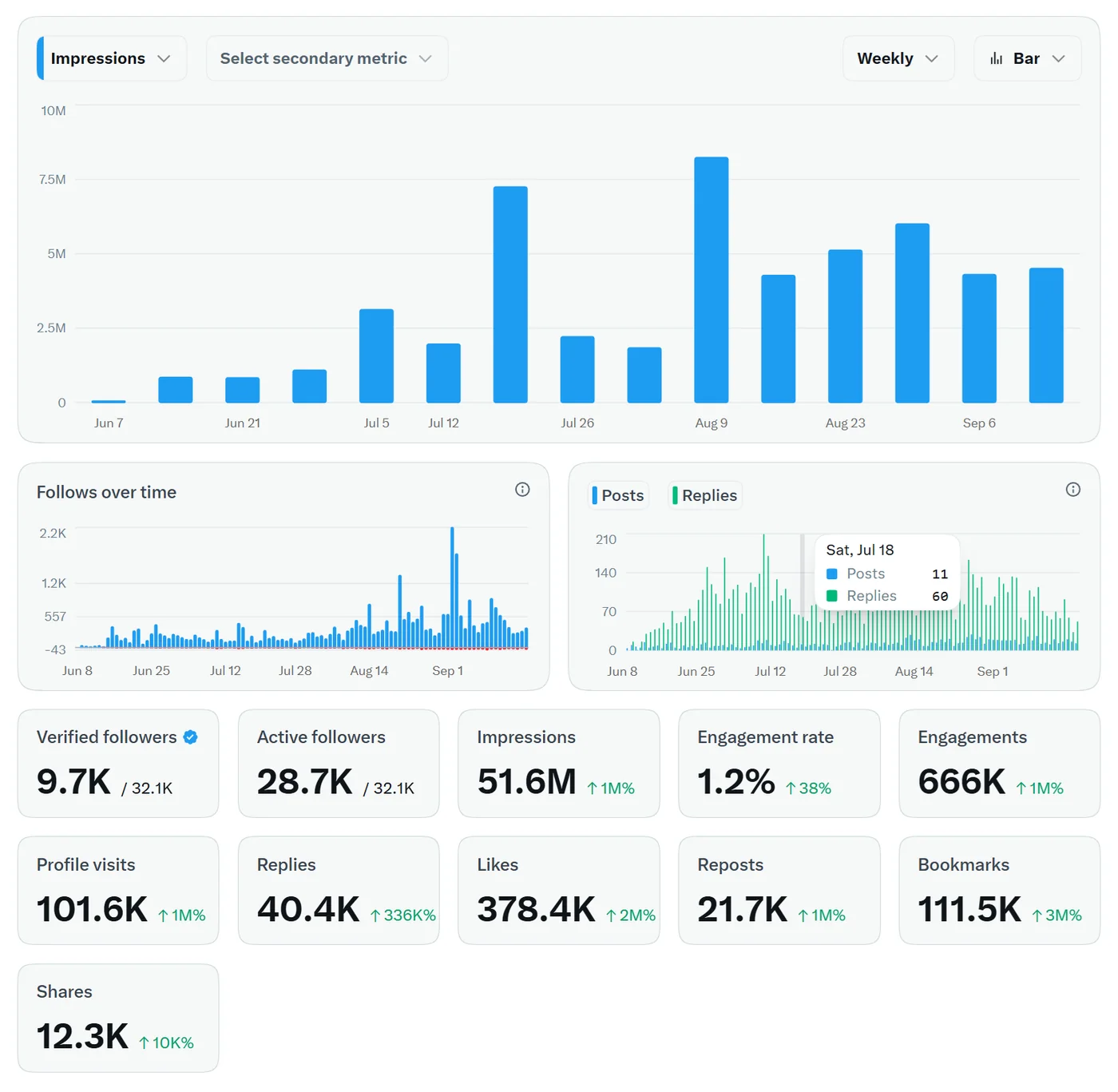Image resolution: width=1118 pixels, height=1092 pixels.
Task: Select the Verified followers card
Action: [118, 764]
